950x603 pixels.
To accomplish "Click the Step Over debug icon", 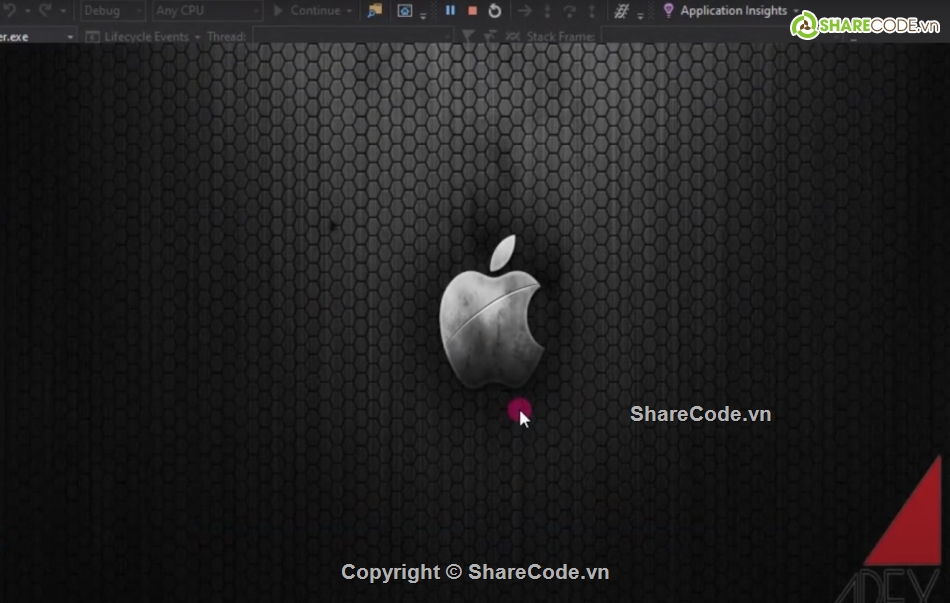I will [570, 11].
